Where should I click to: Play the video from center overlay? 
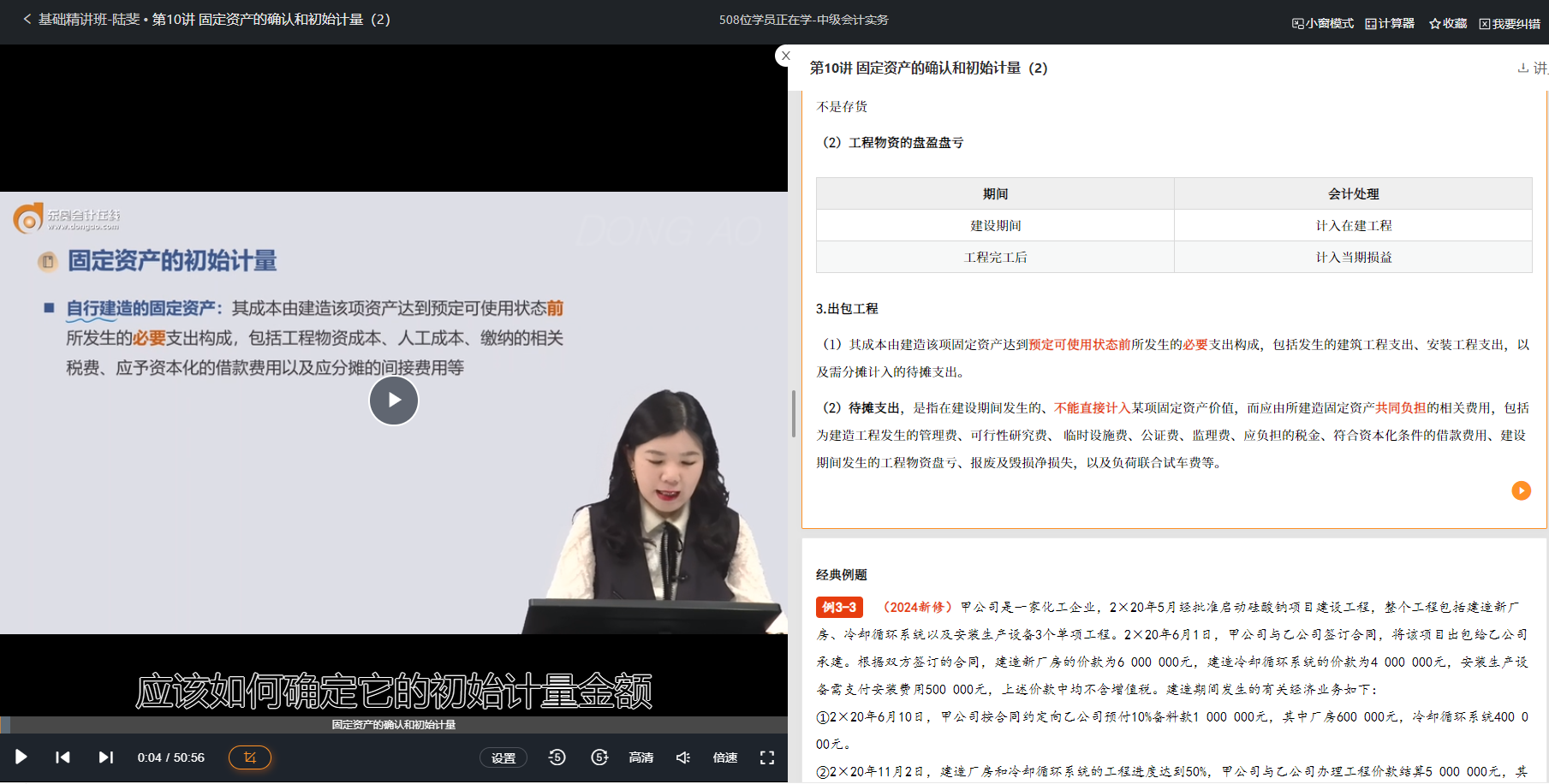[393, 400]
